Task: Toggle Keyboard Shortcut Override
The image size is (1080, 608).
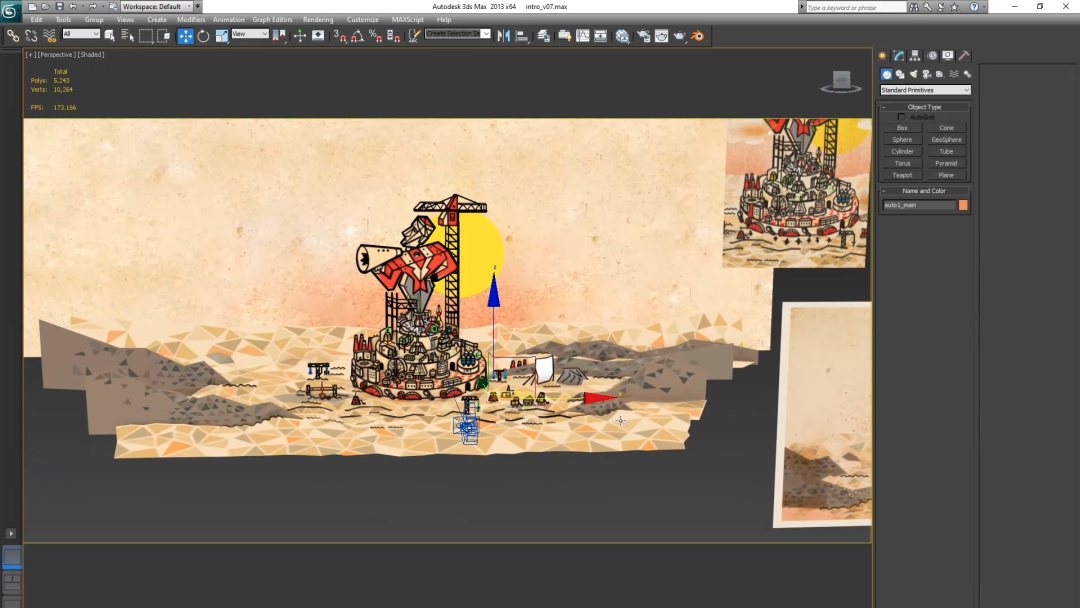Action: pyautogui.click(x=318, y=36)
